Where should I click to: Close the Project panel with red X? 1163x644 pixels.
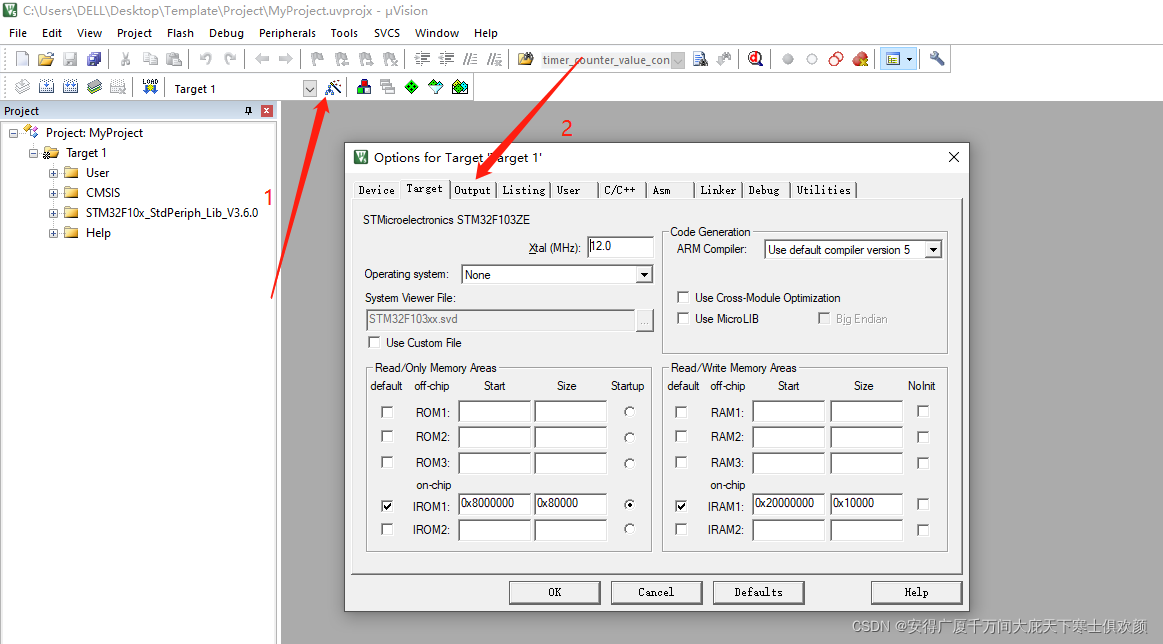tap(267, 111)
